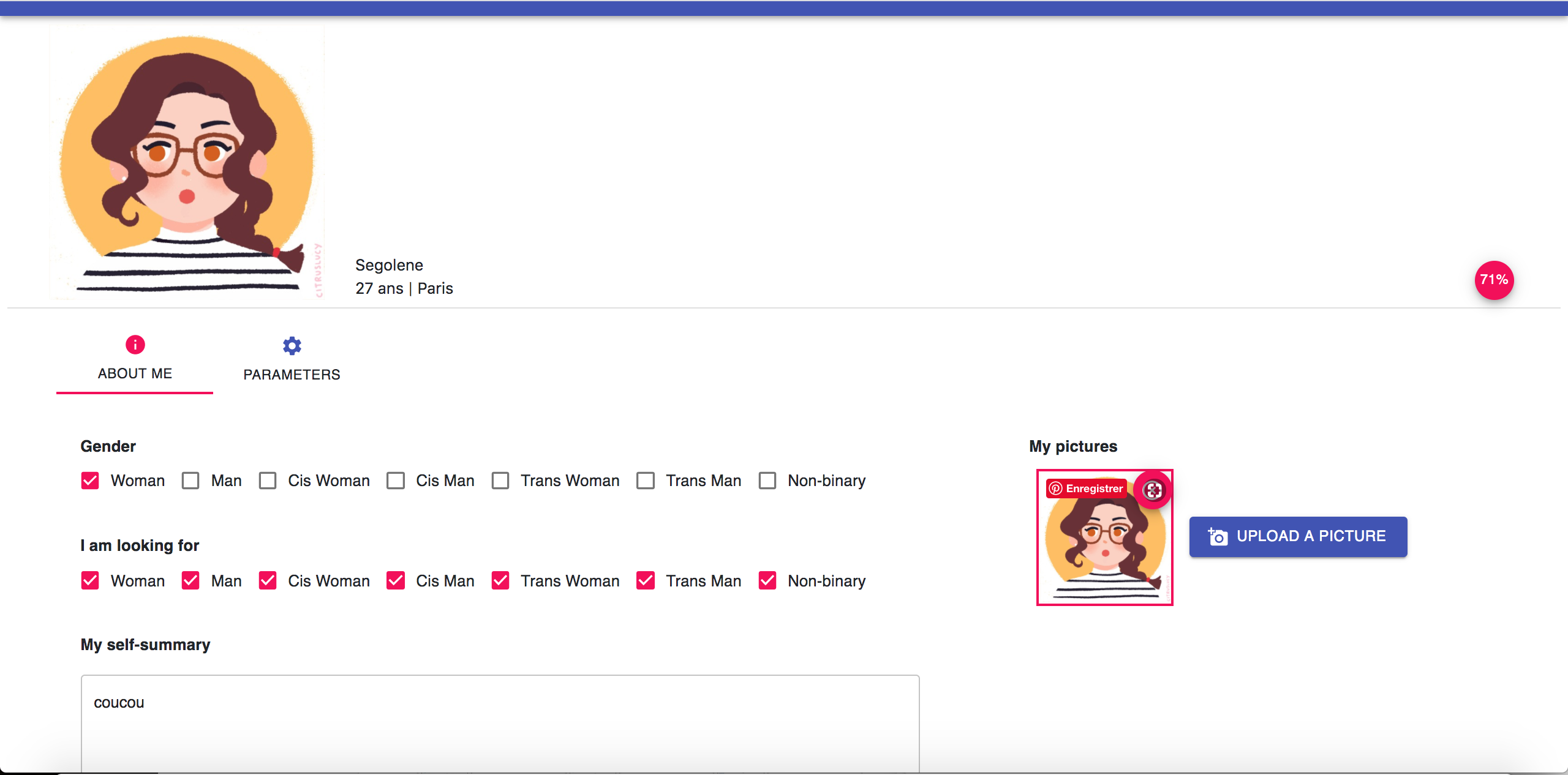Click the blue gear icon above Parameters
Viewport: 1568px width, 775px height.
(292, 346)
